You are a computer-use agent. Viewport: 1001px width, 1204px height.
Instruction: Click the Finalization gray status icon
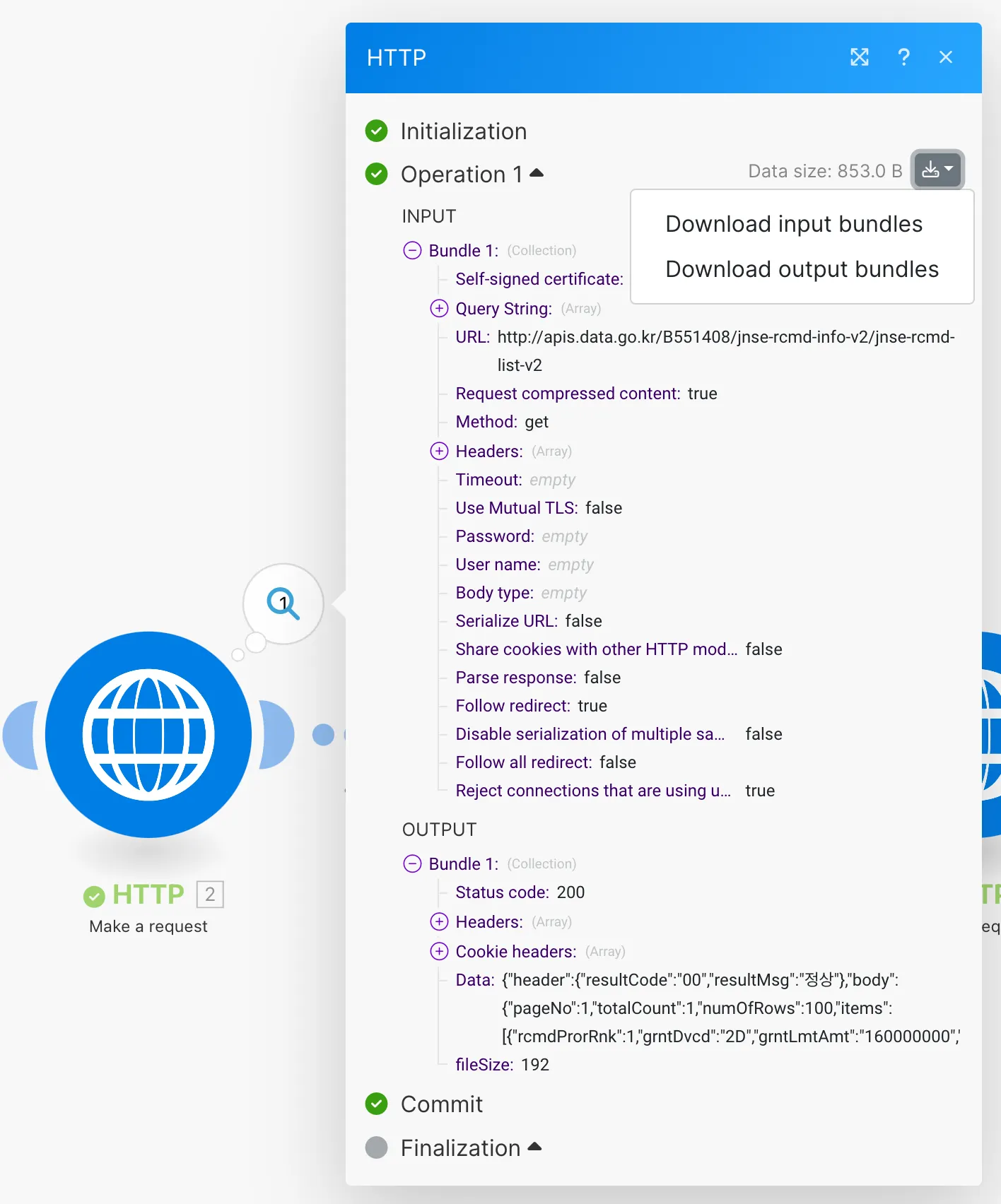click(x=376, y=1147)
